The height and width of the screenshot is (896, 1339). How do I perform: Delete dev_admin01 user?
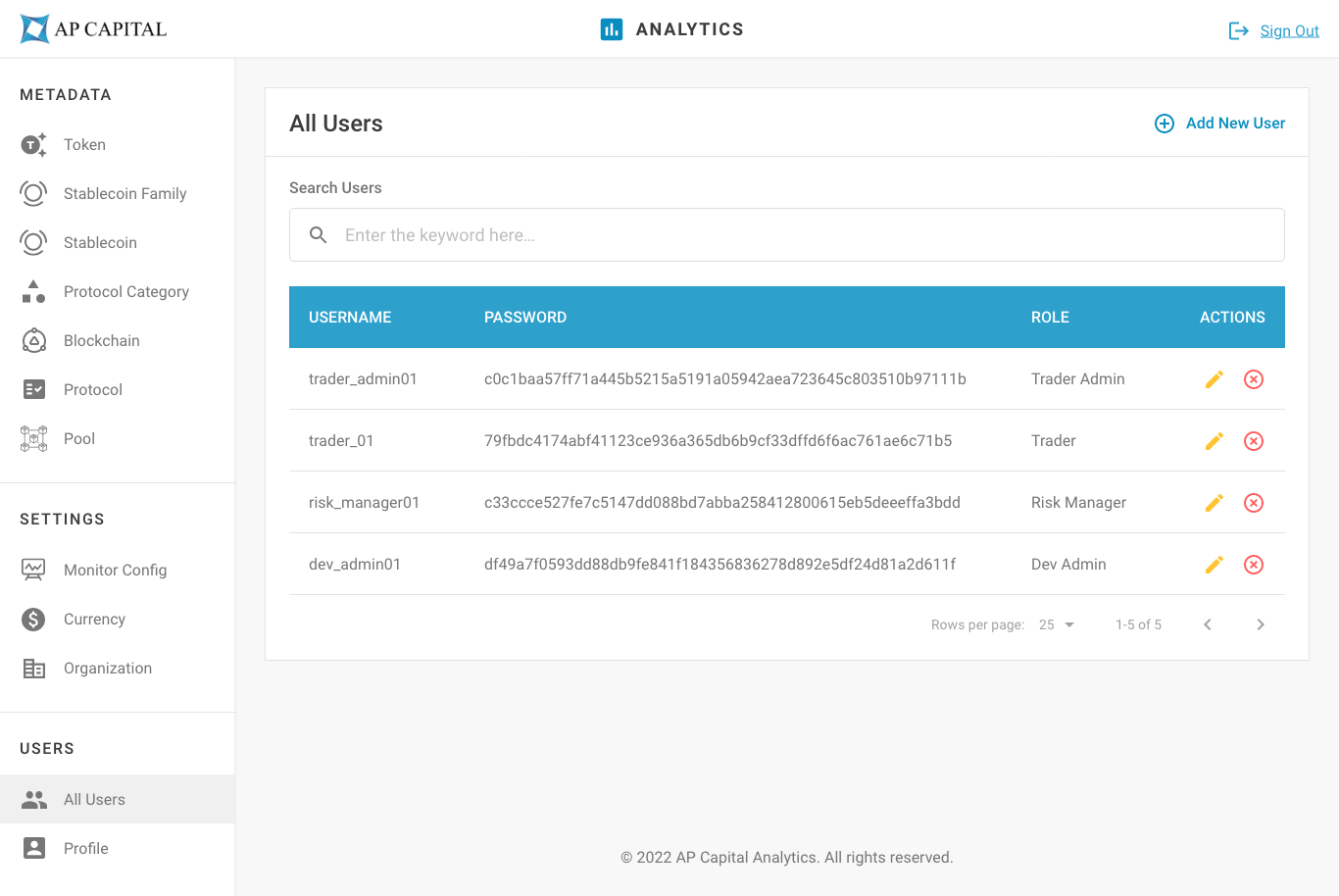pyautogui.click(x=1254, y=565)
